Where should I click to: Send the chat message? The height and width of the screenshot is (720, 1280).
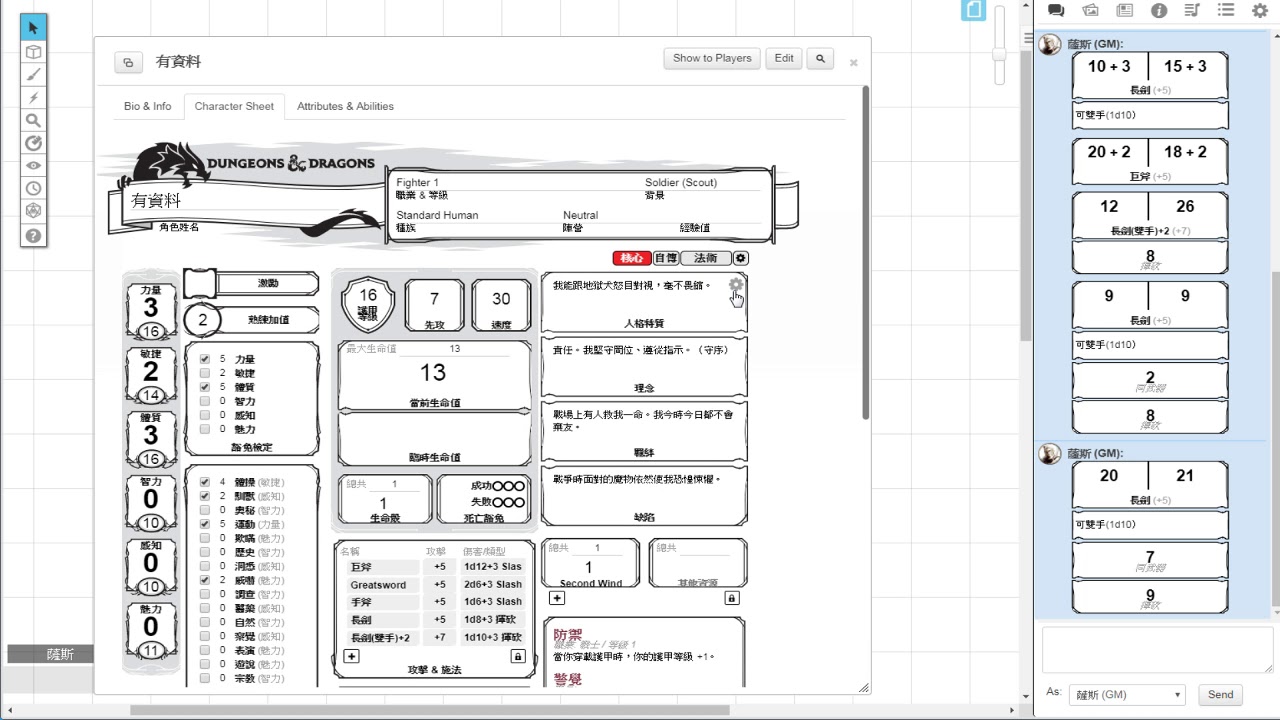(1221, 695)
